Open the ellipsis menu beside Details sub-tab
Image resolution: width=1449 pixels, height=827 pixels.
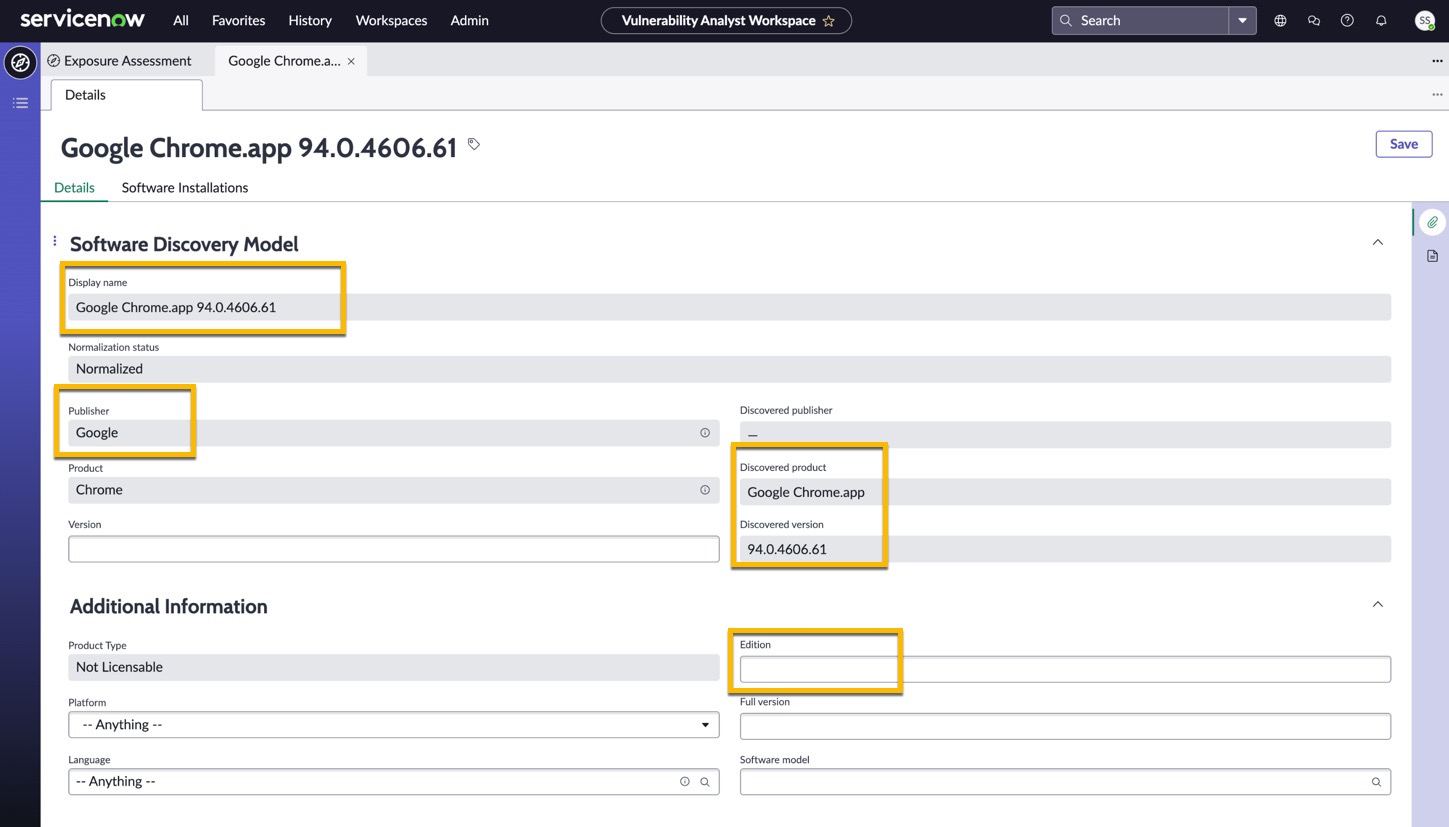[x=1437, y=95]
